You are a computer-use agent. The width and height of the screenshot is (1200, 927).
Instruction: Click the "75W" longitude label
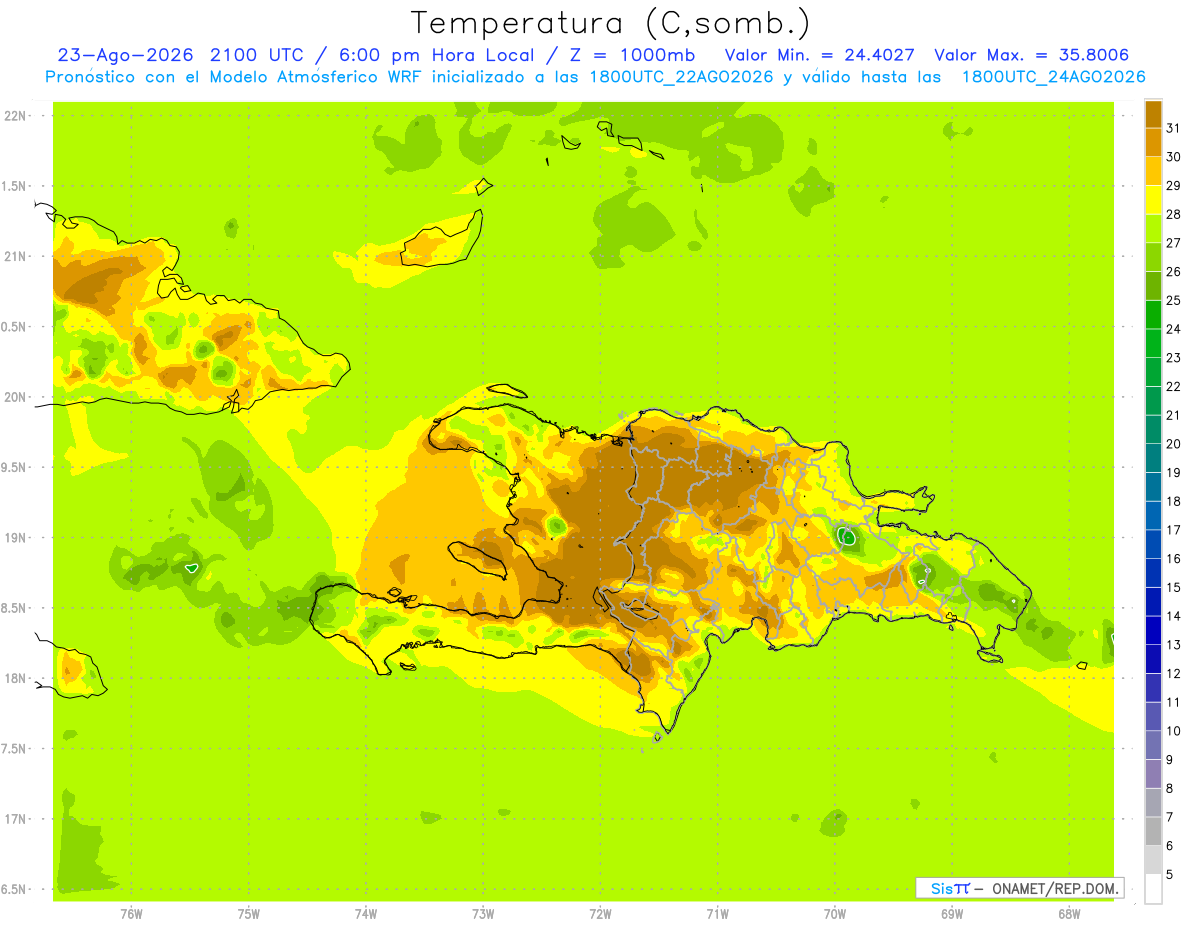pos(248,914)
